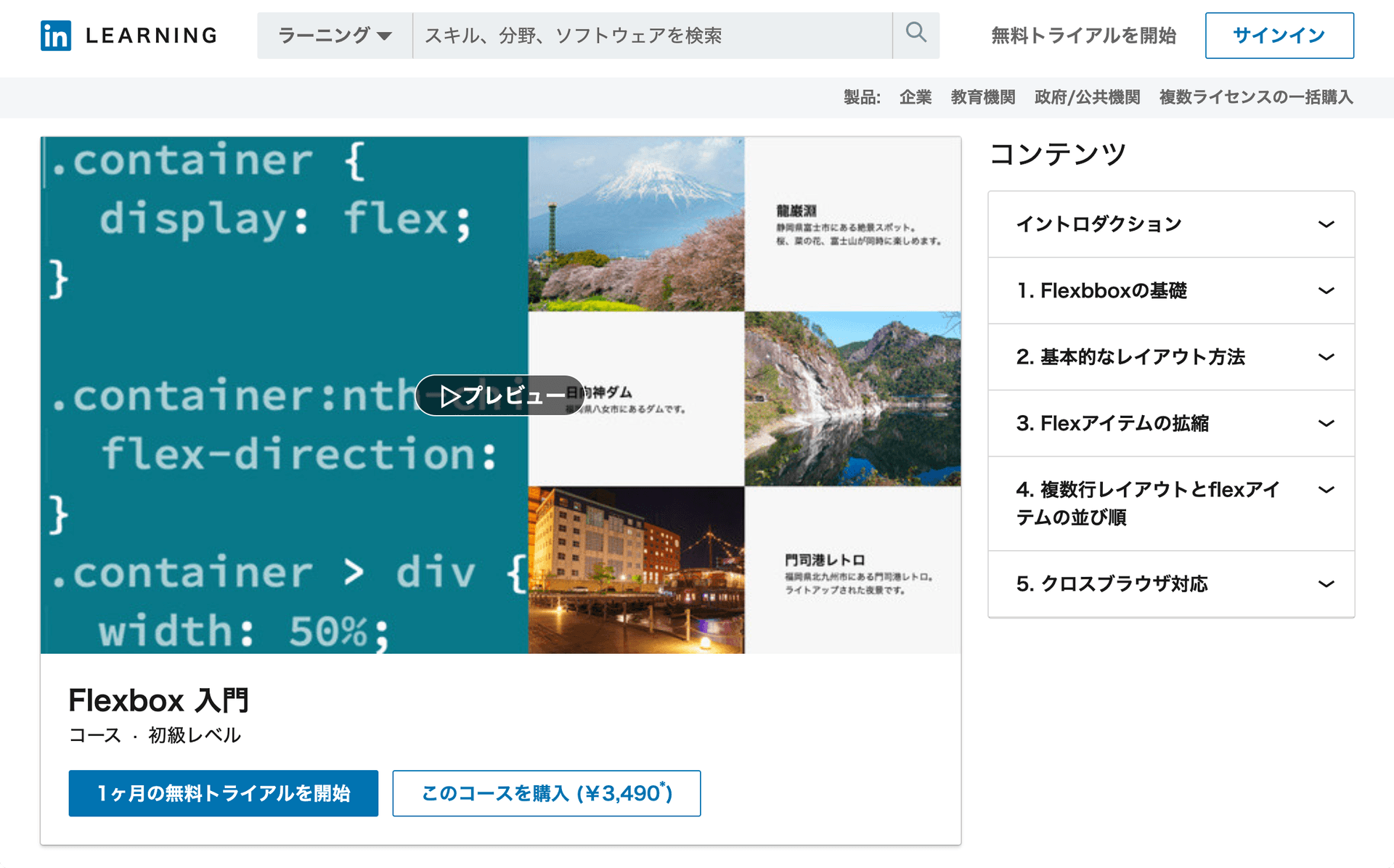Open 複数ライセンスの一括購入 link

coord(1255,97)
